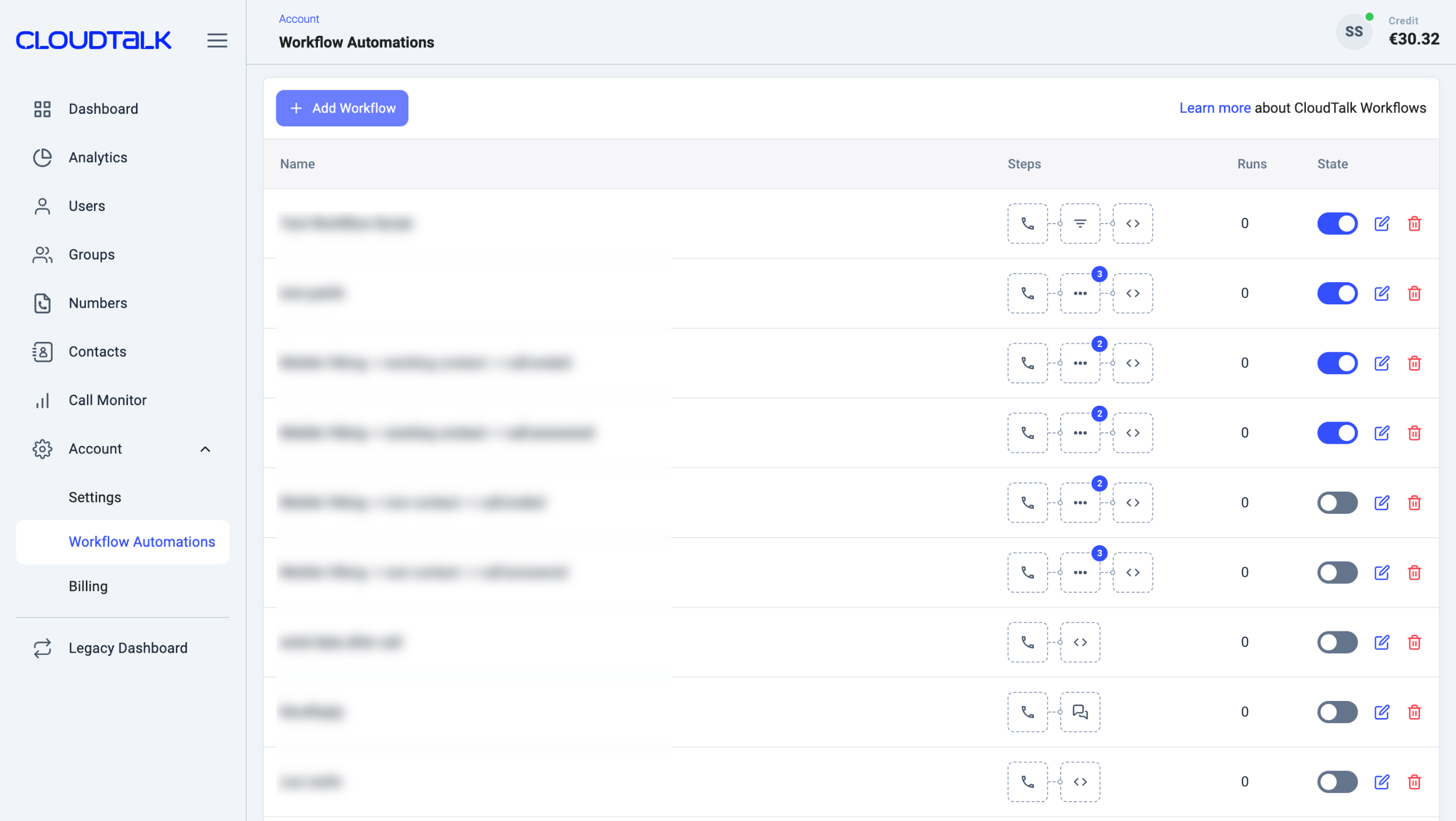Open the Learn more link
Screen dimensions: 1456x821
[1215, 108]
